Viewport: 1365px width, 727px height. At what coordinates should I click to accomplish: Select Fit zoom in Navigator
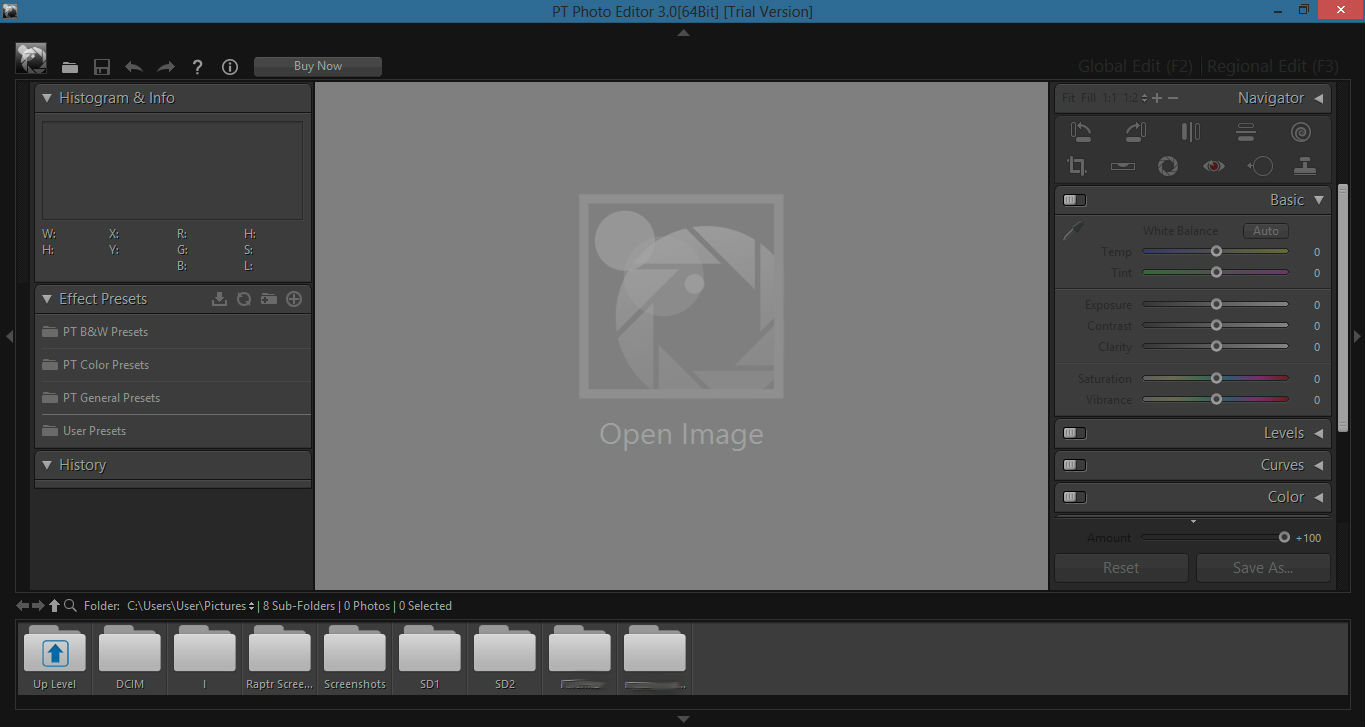[1068, 98]
